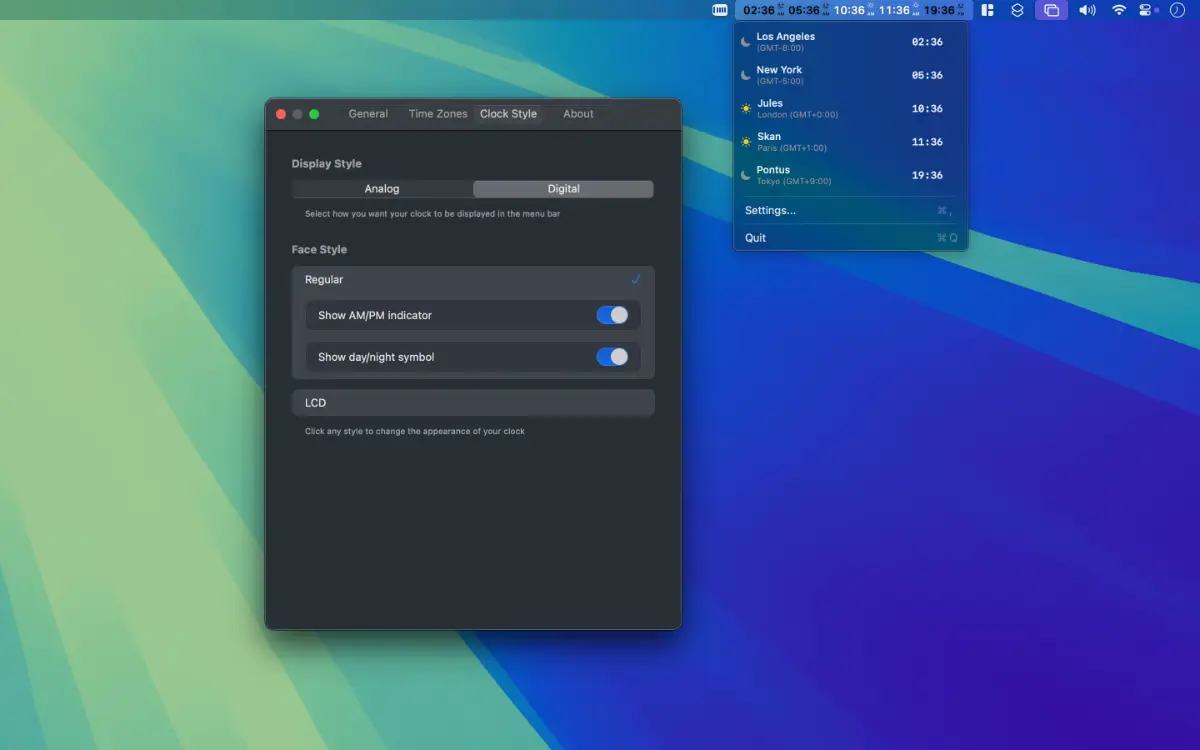1200x750 pixels.
Task: Open the sound volume menu bar icon
Action: (x=1087, y=10)
